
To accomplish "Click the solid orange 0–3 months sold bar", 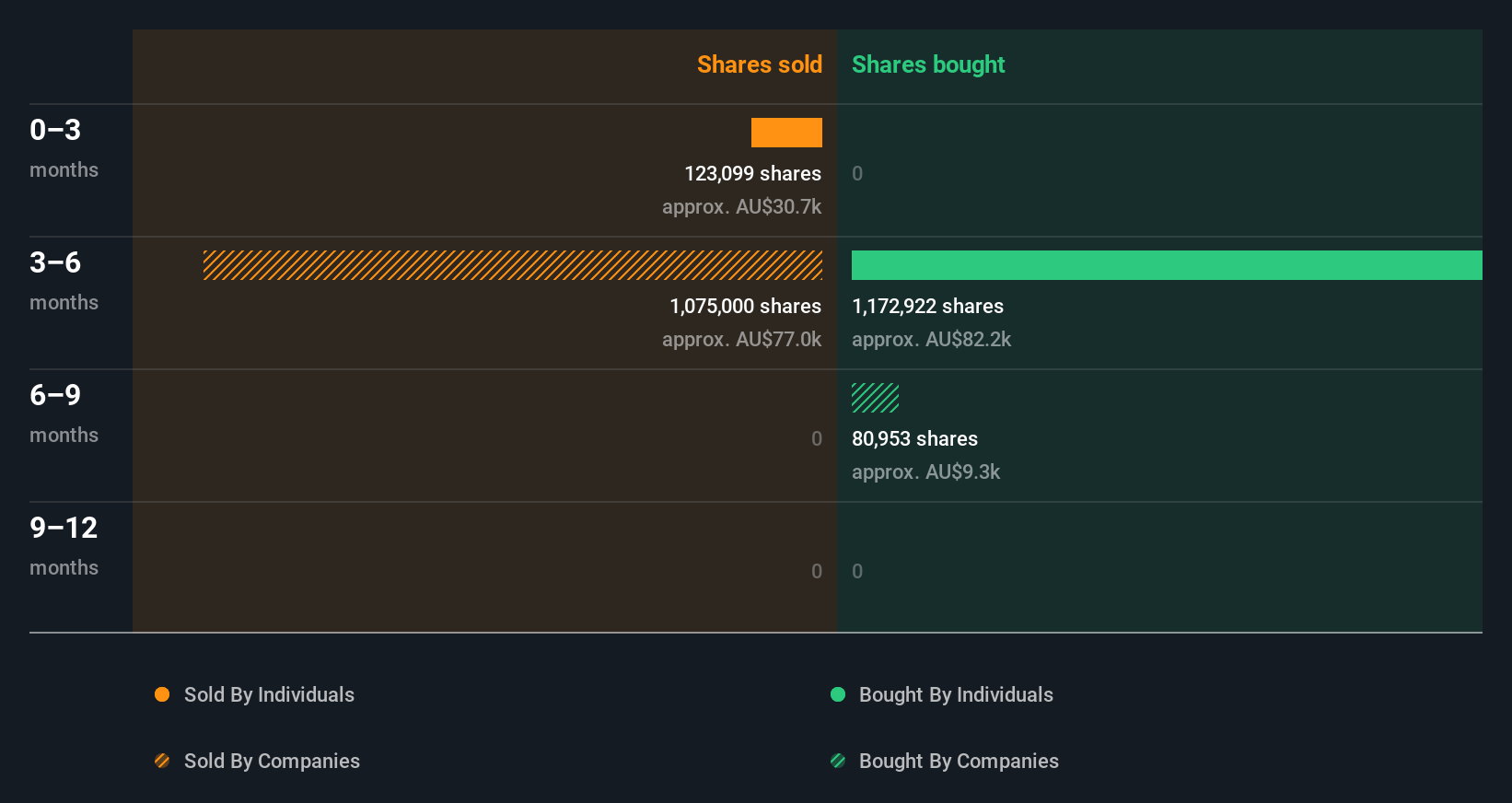I will click(x=786, y=133).
